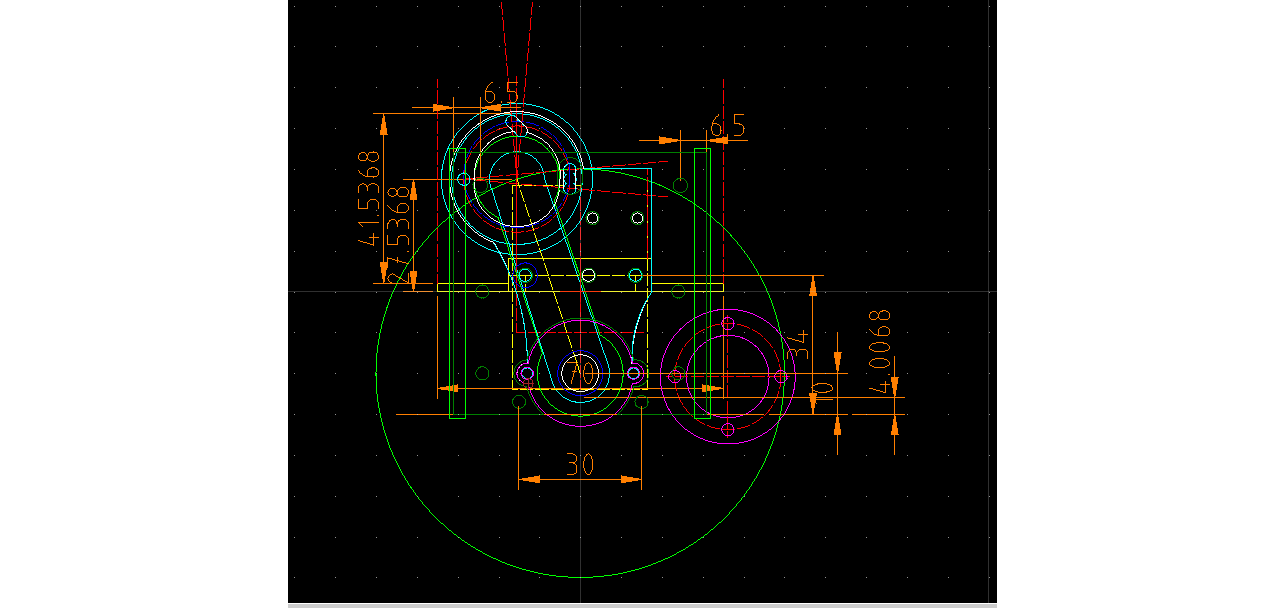Screen dimensions: 1284x608
Task: Select the "27.5368" vertical dimension text
Action: point(399,232)
